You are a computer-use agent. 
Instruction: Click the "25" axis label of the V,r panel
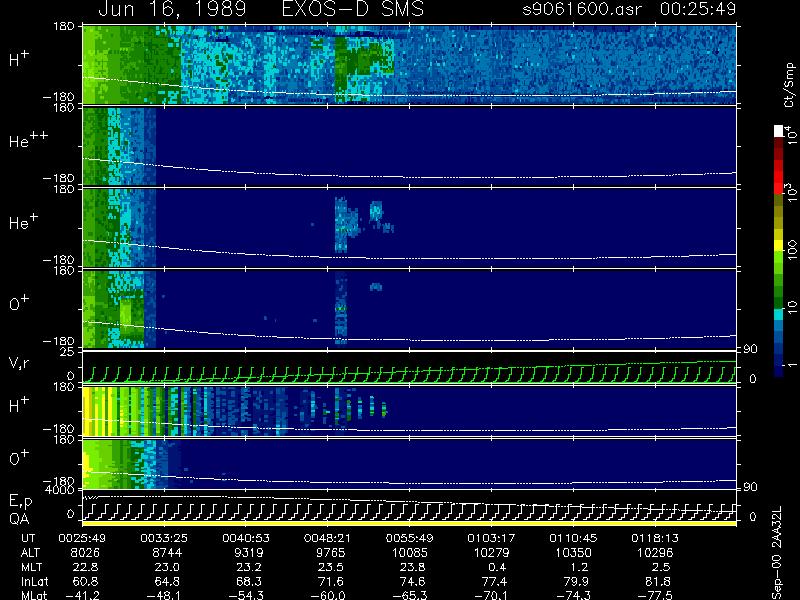pyautogui.click(x=69, y=352)
